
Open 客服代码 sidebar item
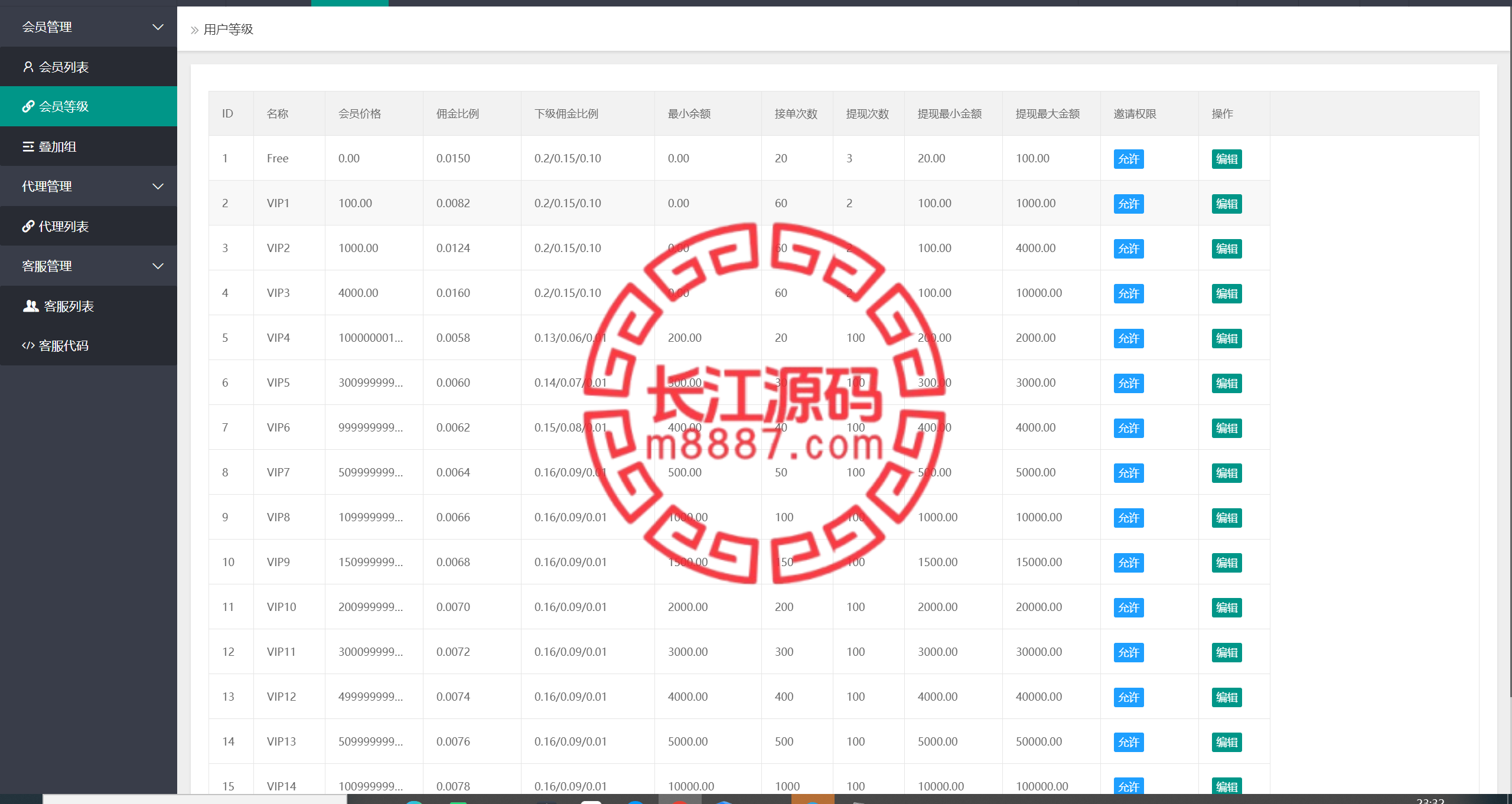click(89, 346)
